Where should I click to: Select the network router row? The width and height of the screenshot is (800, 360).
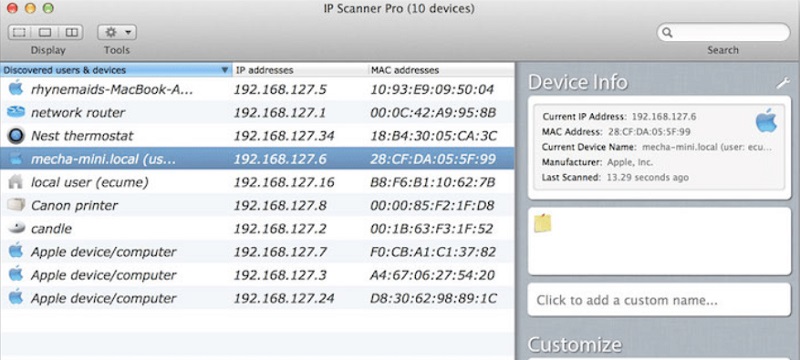[257, 112]
